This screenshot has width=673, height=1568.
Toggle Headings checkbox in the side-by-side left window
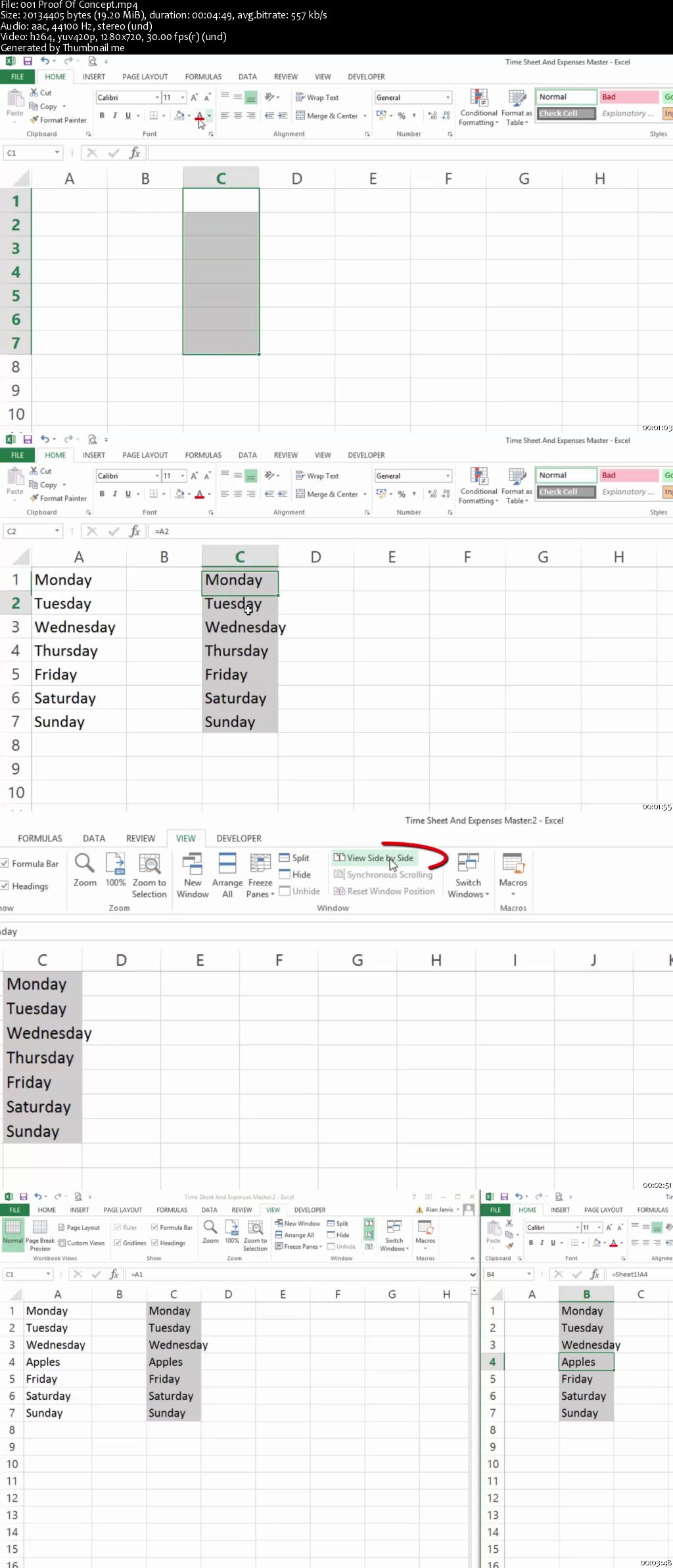154,1243
